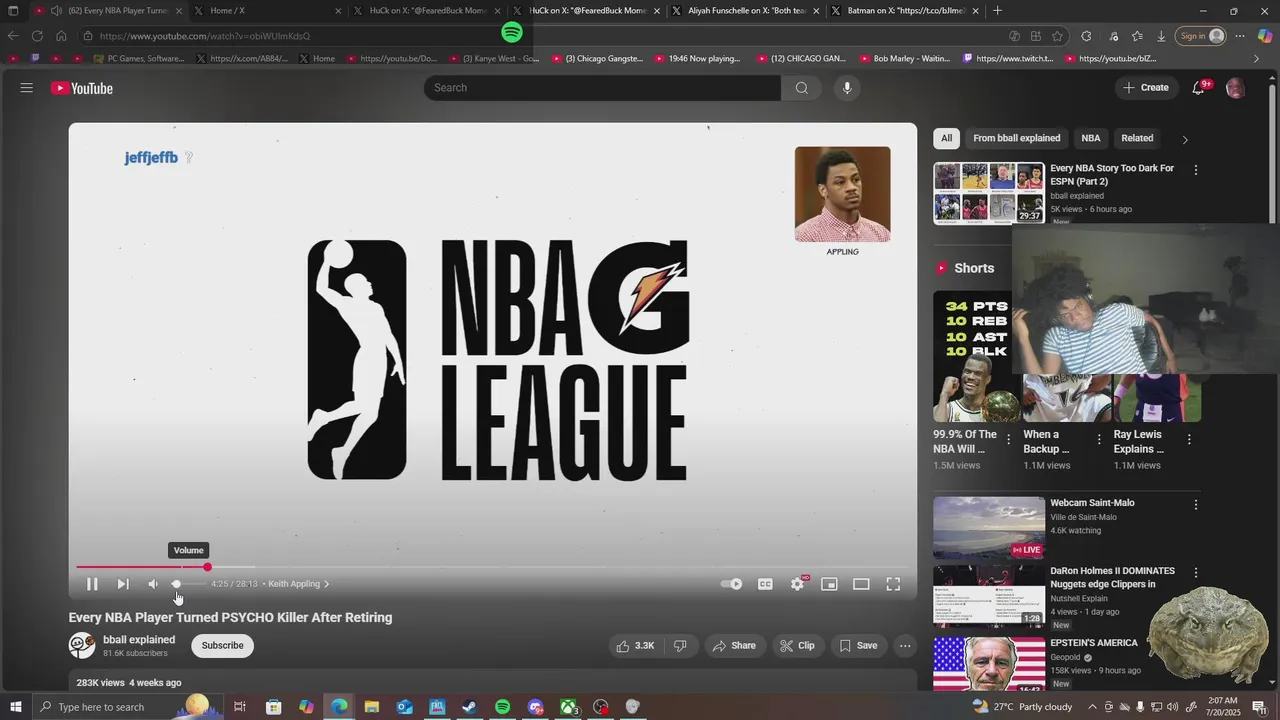The width and height of the screenshot is (1280, 720).
Task: Switch to the miniplayer
Action: click(829, 584)
